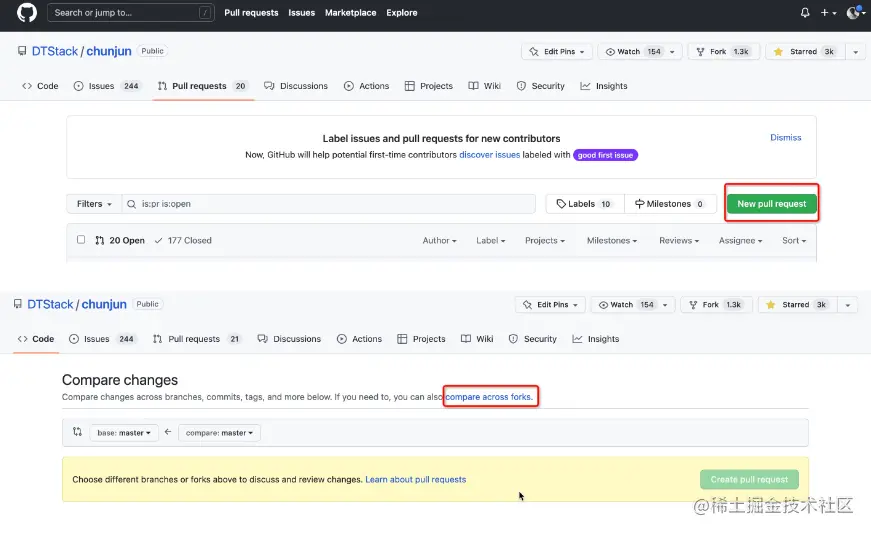Viewport: 871px width, 533px height.
Task: Click Fork 1.3k button in upper header
Action: (723, 52)
